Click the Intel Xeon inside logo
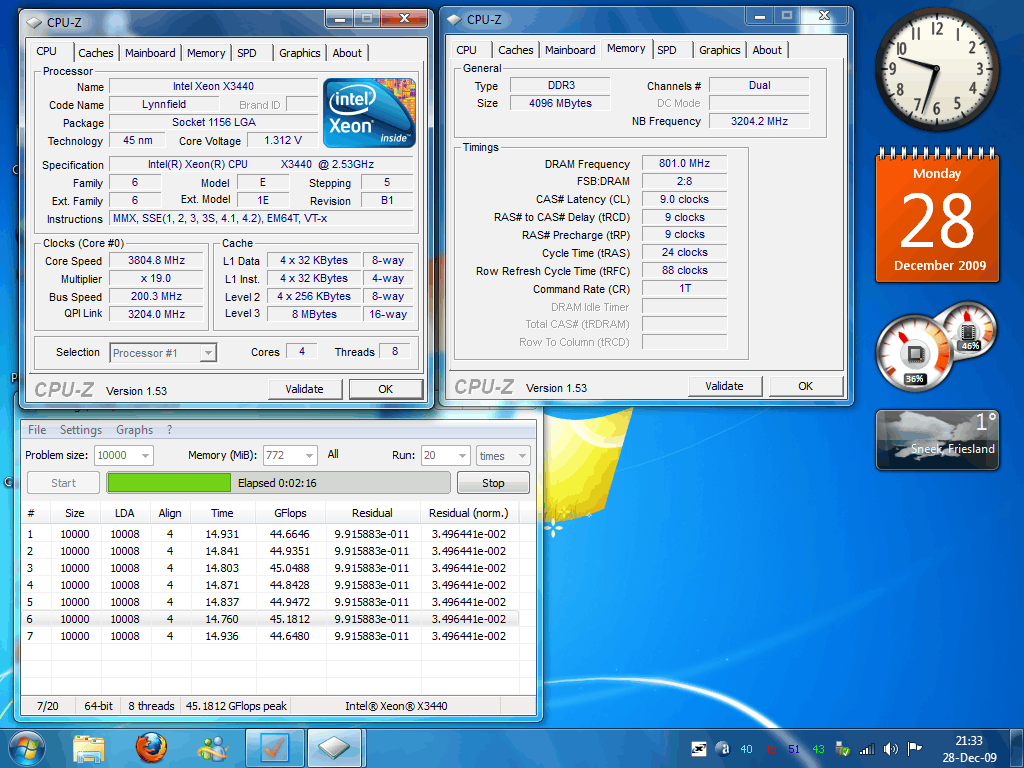The image size is (1024, 768). (369, 113)
